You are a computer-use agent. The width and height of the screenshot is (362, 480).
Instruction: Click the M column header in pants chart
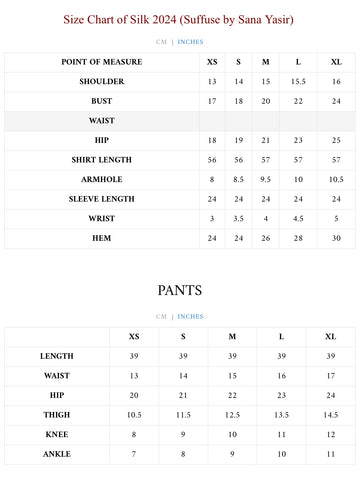click(x=232, y=337)
